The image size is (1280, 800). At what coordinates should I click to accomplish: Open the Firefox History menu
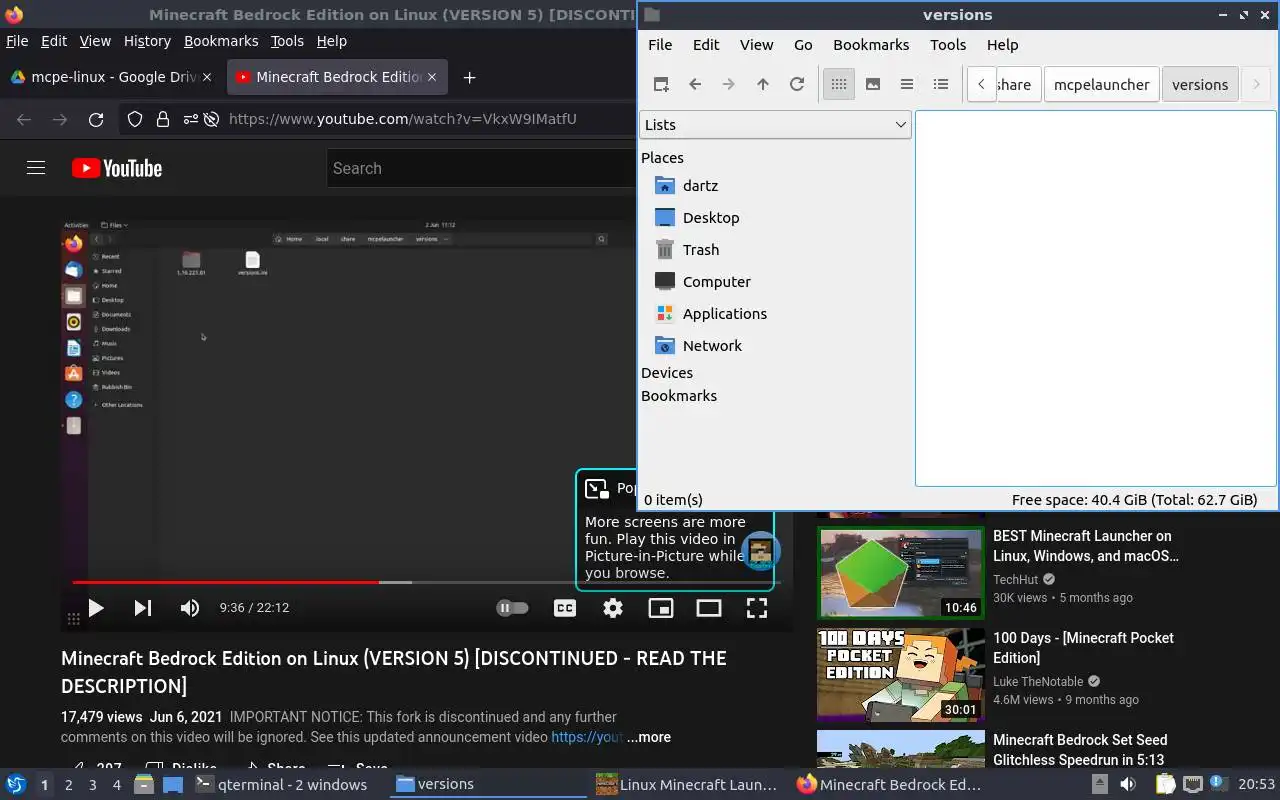[147, 41]
